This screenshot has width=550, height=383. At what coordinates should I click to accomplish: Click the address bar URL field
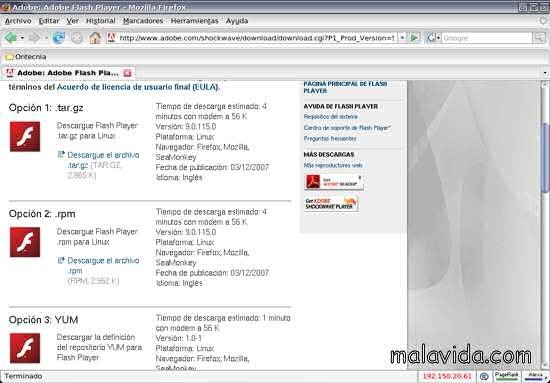(257, 38)
